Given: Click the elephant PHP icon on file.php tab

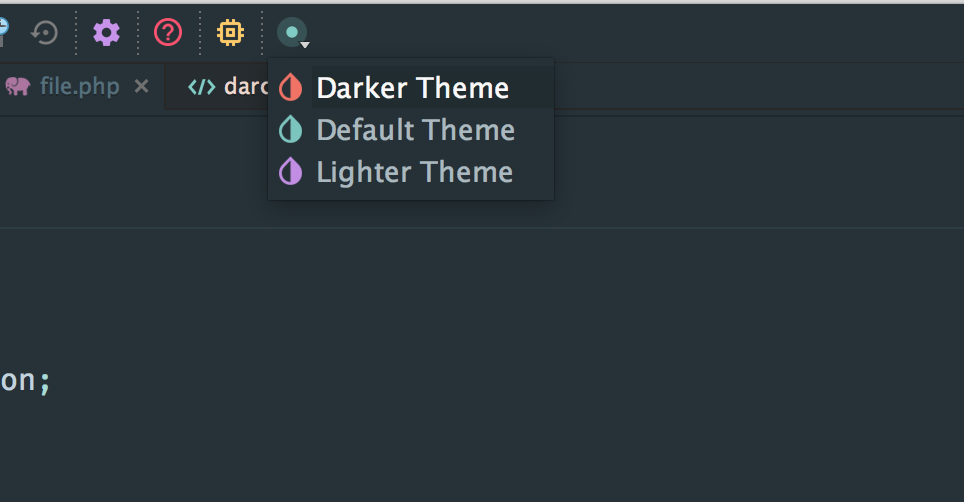Looking at the screenshot, I should pyautogui.click(x=17, y=87).
